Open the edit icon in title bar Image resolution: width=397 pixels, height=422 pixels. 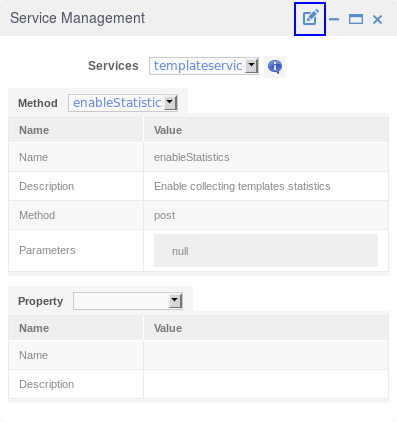310,19
